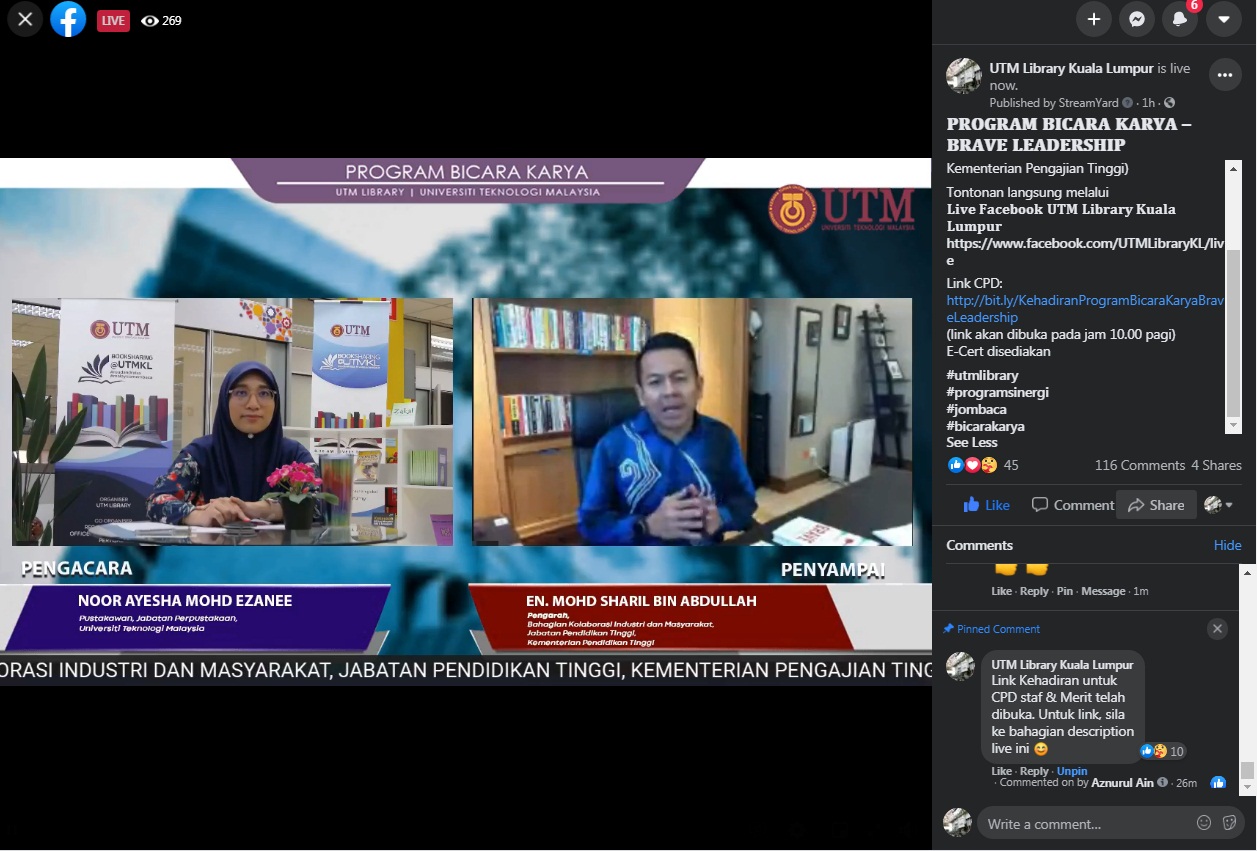Open the #programsinergi hashtag

point(998,392)
